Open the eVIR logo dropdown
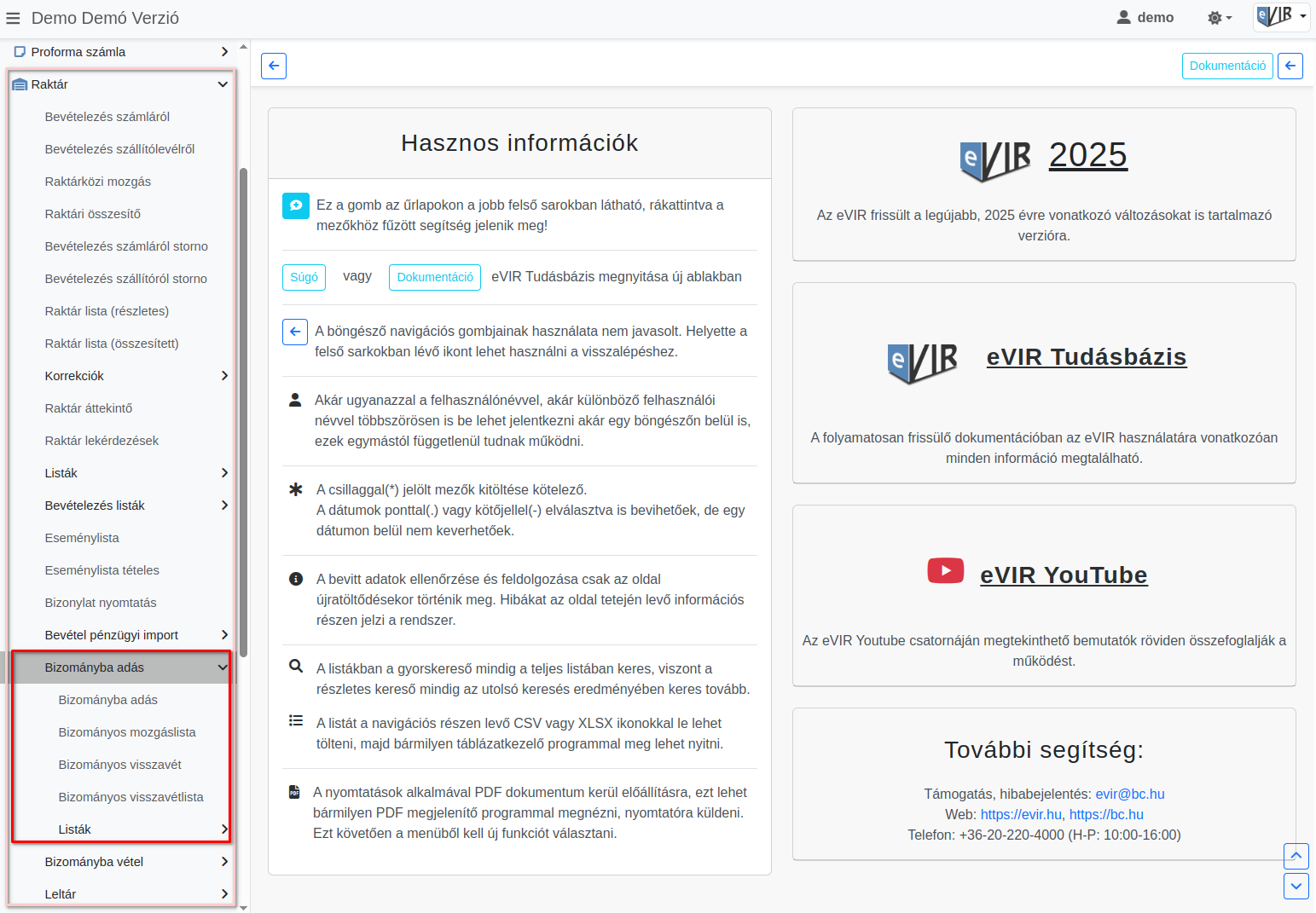 pyautogui.click(x=1281, y=16)
